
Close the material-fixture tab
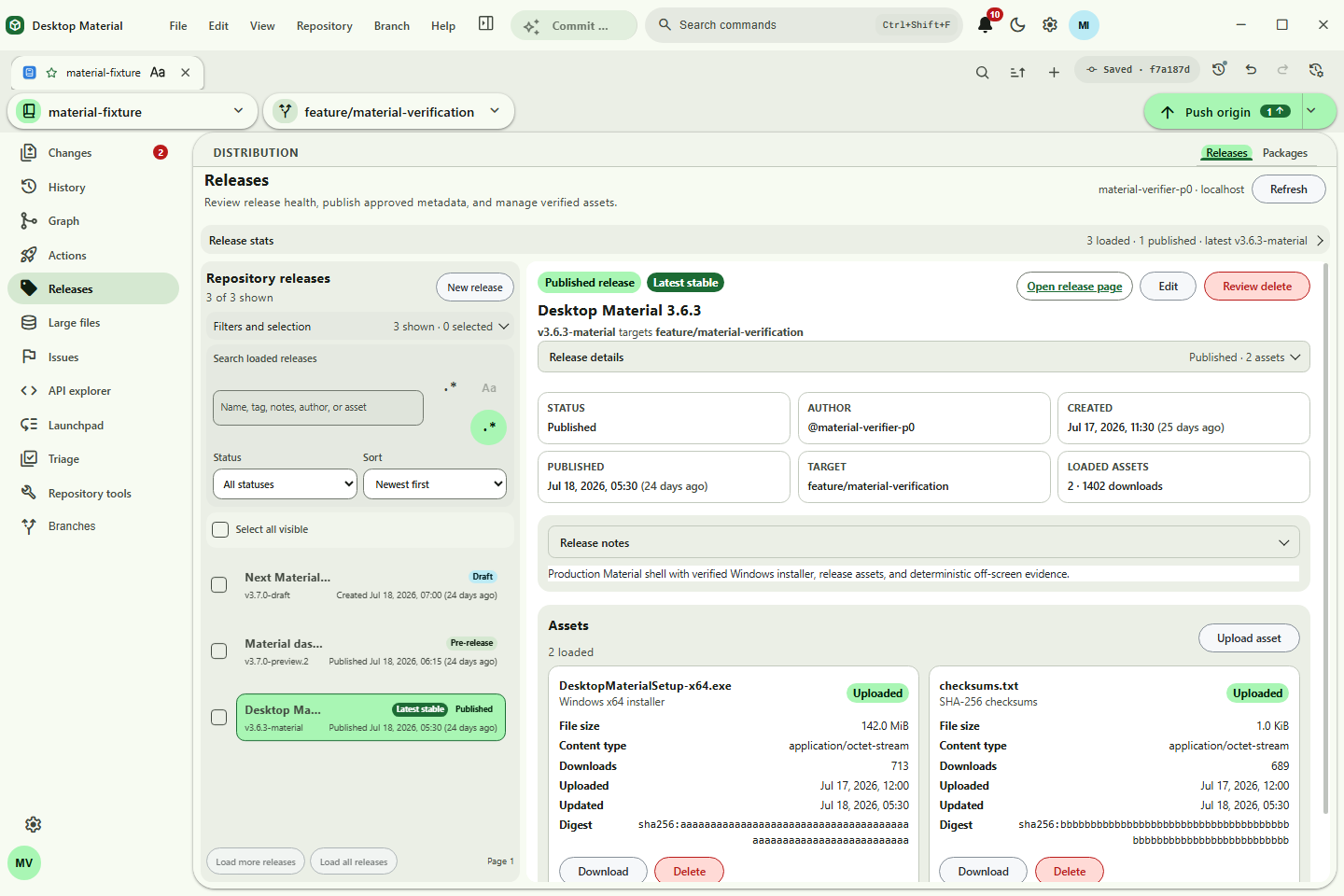pos(186,73)
